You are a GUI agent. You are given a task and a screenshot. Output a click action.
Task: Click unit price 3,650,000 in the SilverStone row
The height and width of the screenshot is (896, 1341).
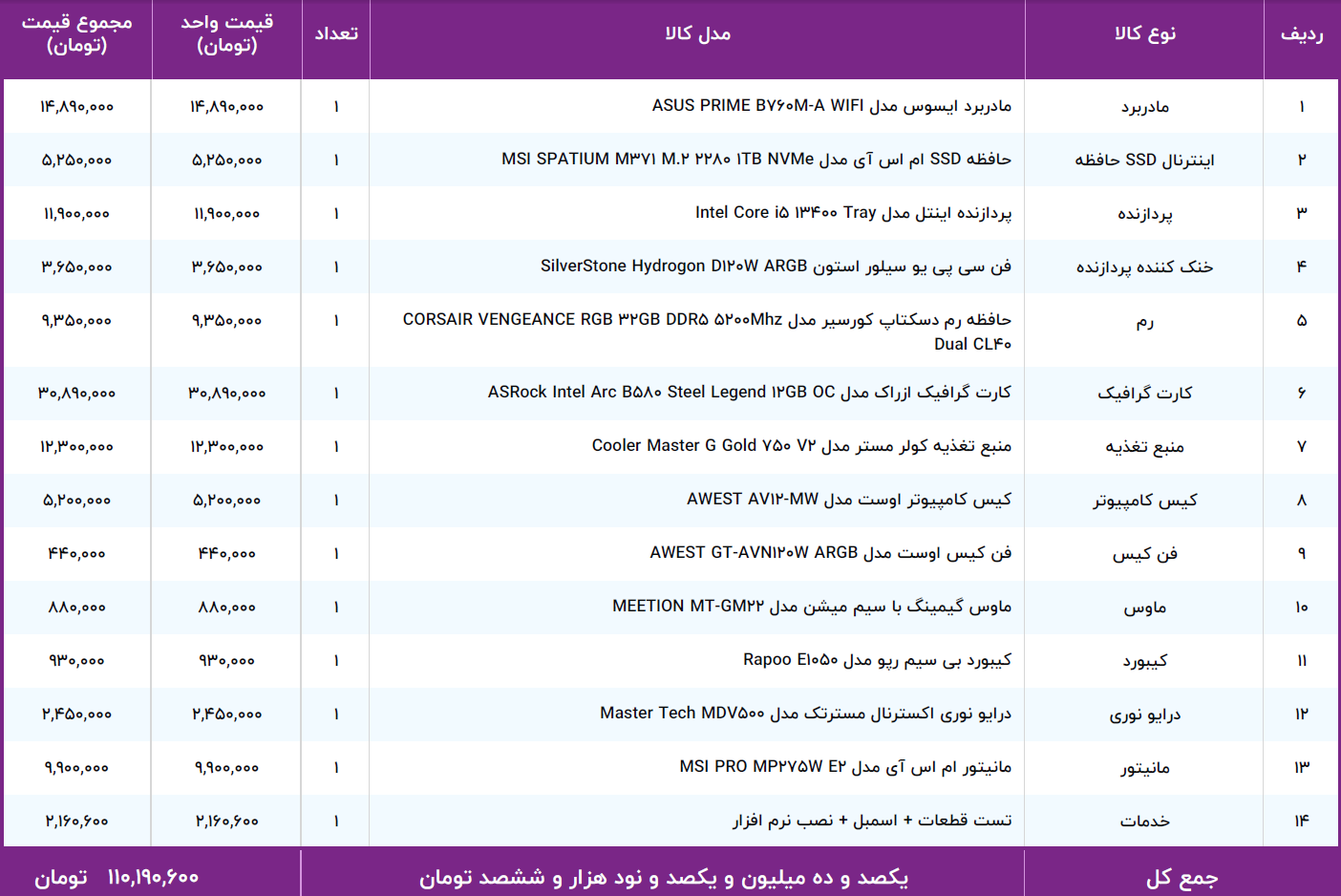pos(227,267)
